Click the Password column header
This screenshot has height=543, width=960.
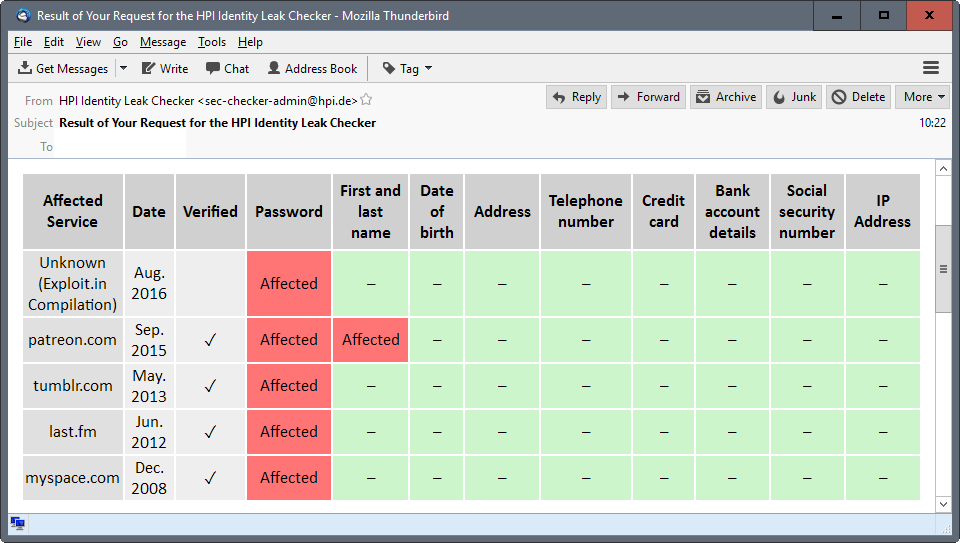point(289,211)
